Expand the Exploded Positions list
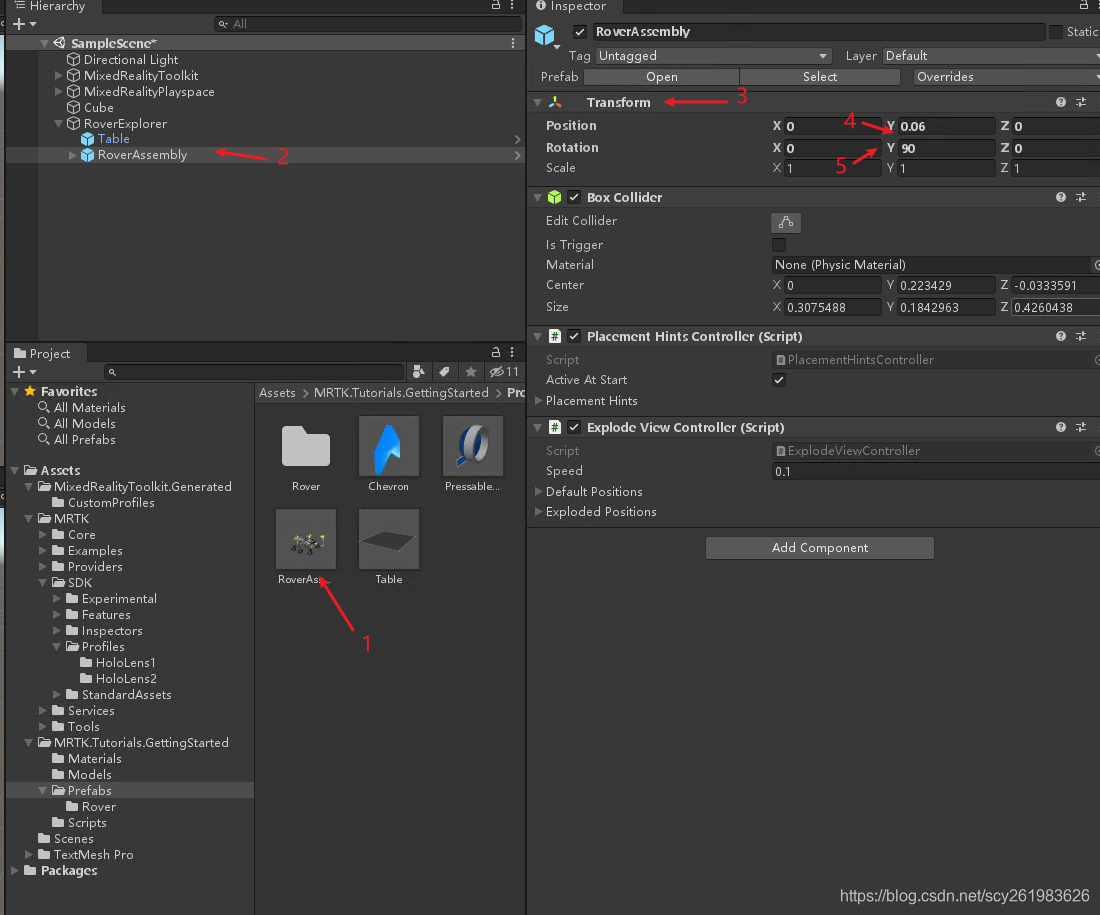The width and height of the screenshot is (1100, 915). coord(539,512)
